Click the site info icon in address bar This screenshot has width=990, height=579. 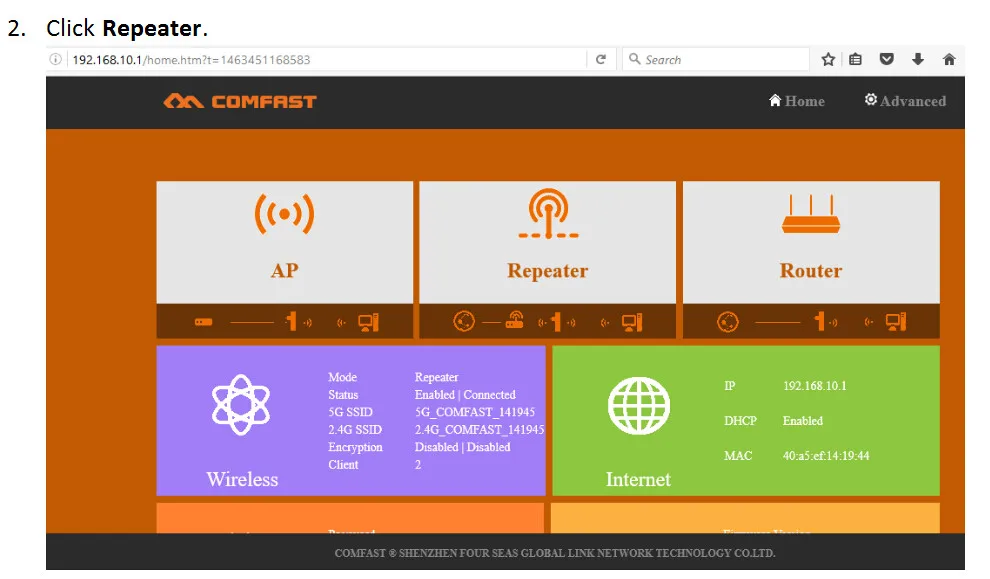point(56,59)
